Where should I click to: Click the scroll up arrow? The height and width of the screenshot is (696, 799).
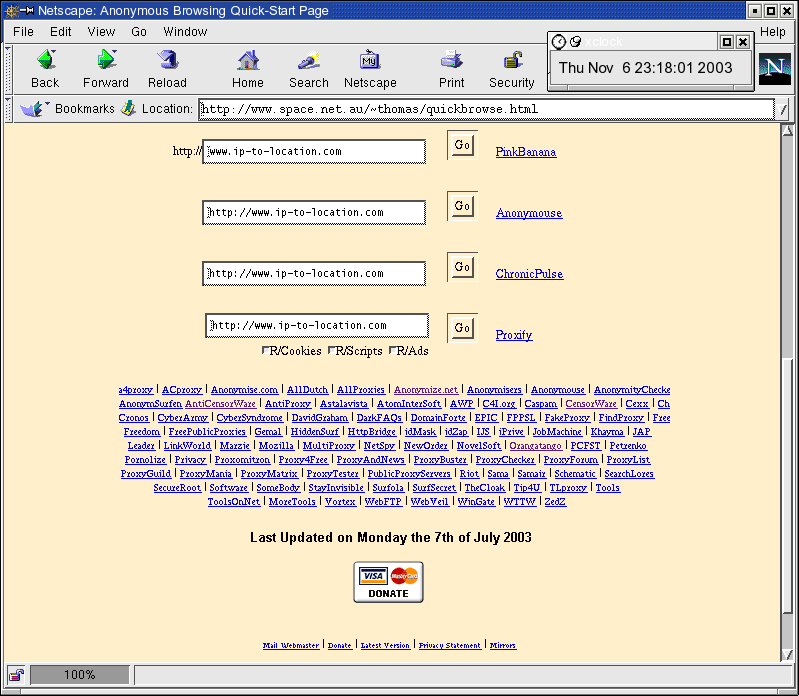click(787, 130)
